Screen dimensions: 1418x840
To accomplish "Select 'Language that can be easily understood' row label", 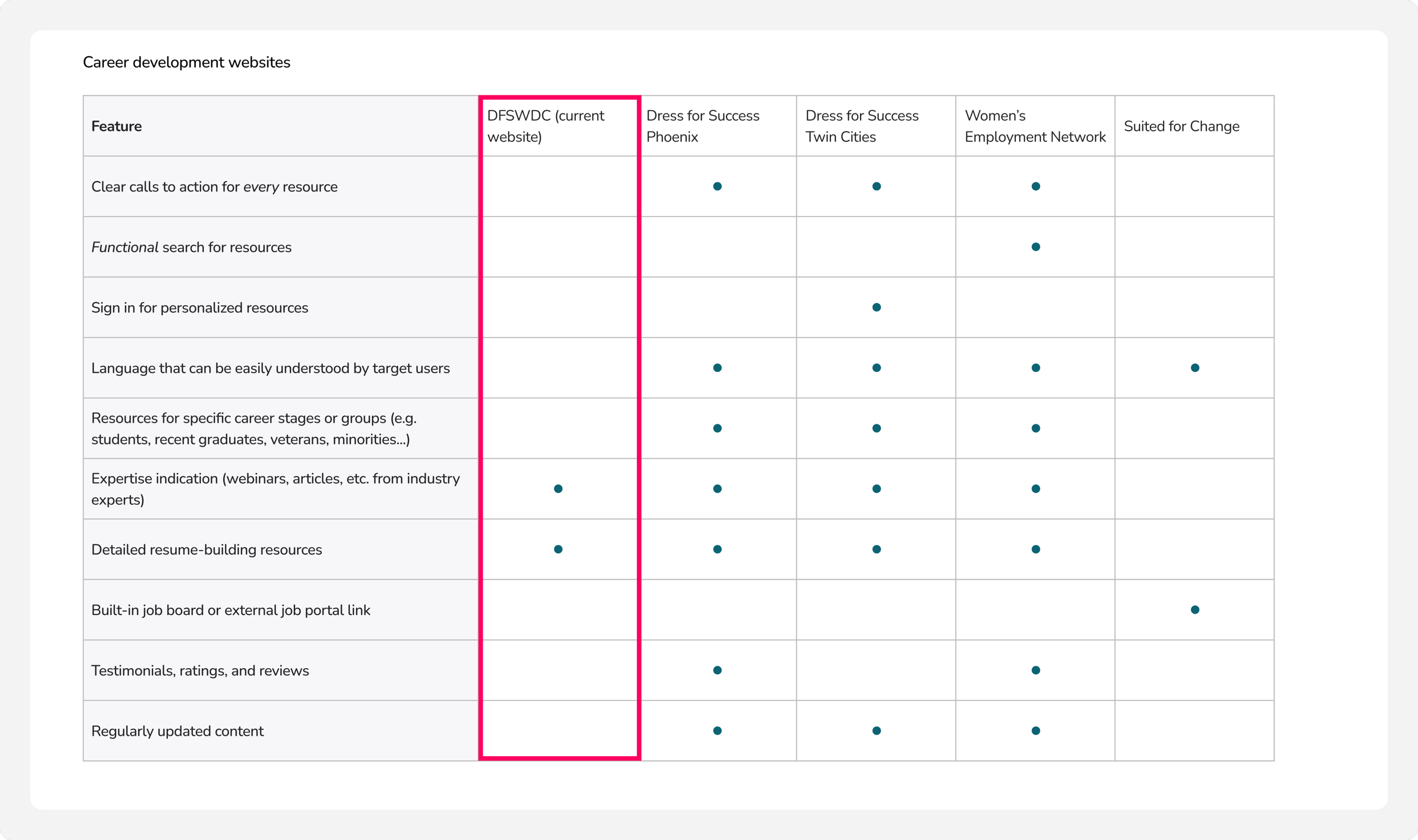I will click(271, 368).
